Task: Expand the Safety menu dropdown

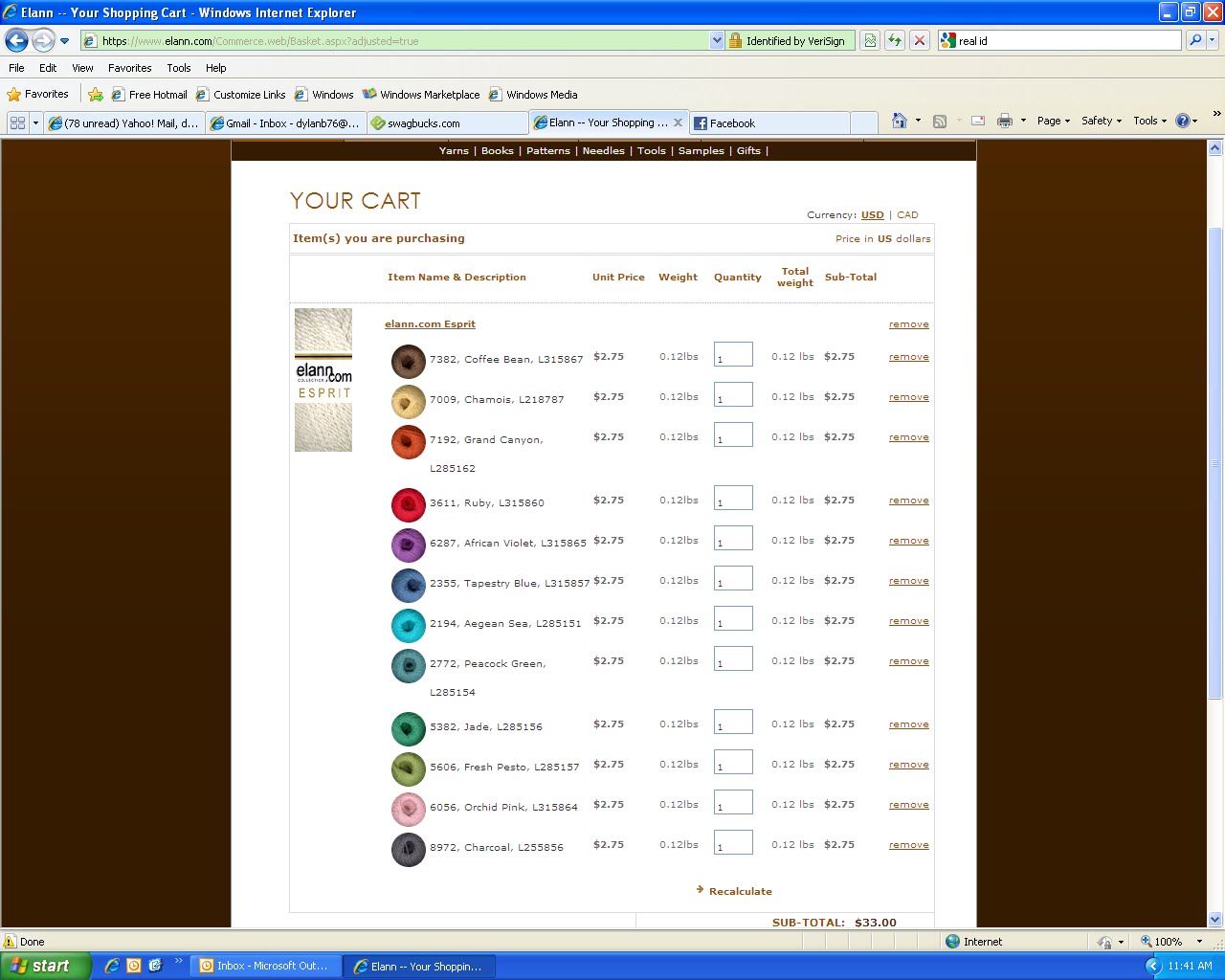Action: pyautogui.click(x=1102, y=121)
